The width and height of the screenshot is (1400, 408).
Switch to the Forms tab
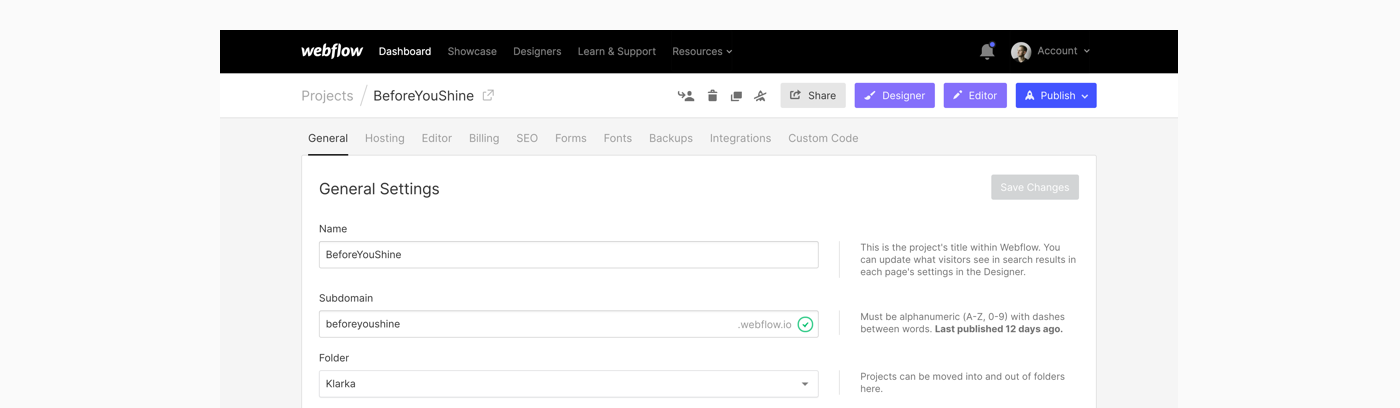click(x=571, y=138)
